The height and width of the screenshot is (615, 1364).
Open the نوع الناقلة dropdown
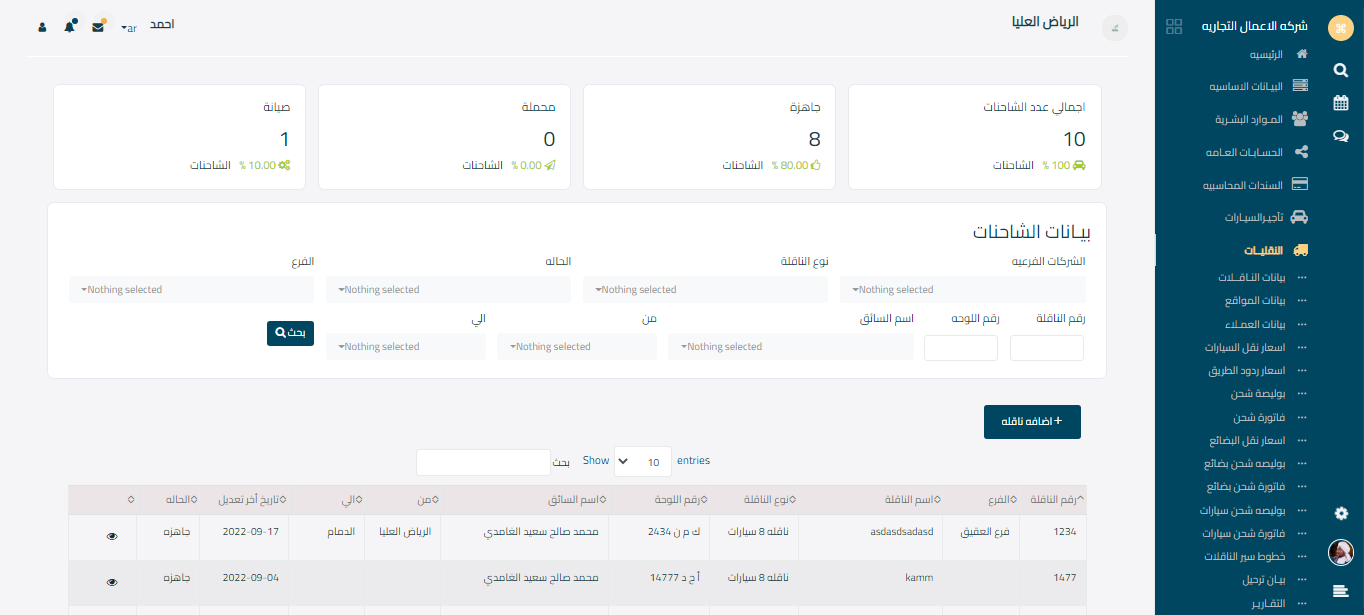click(705, 290)
